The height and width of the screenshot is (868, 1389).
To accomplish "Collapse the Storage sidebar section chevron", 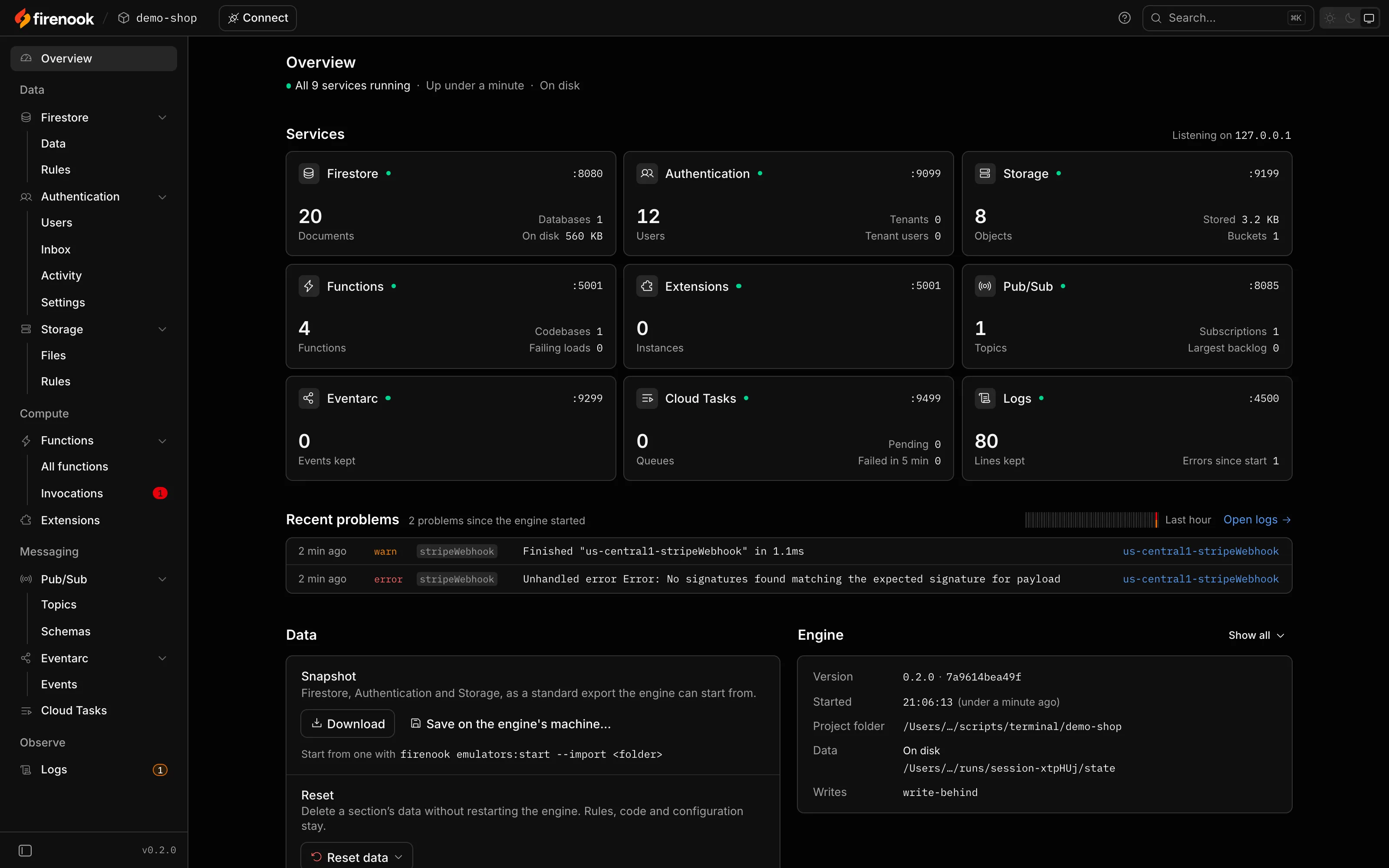I will click(162, 329).
